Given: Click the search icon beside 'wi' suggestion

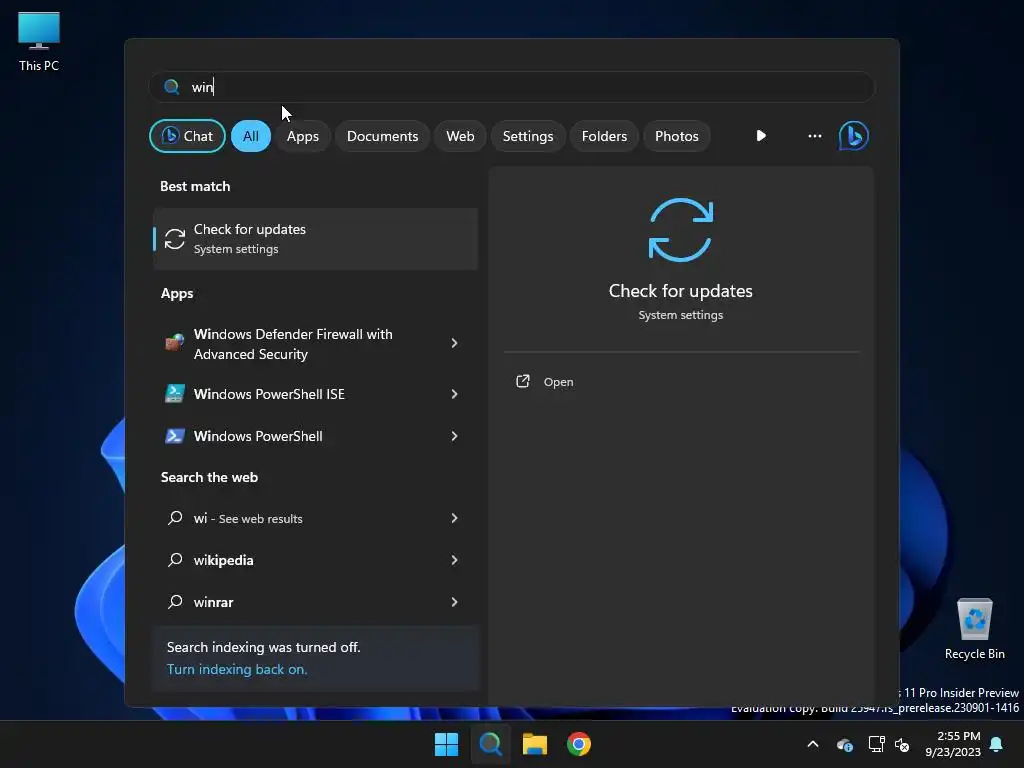Looking at the screenshot, I should pos(175,518).
